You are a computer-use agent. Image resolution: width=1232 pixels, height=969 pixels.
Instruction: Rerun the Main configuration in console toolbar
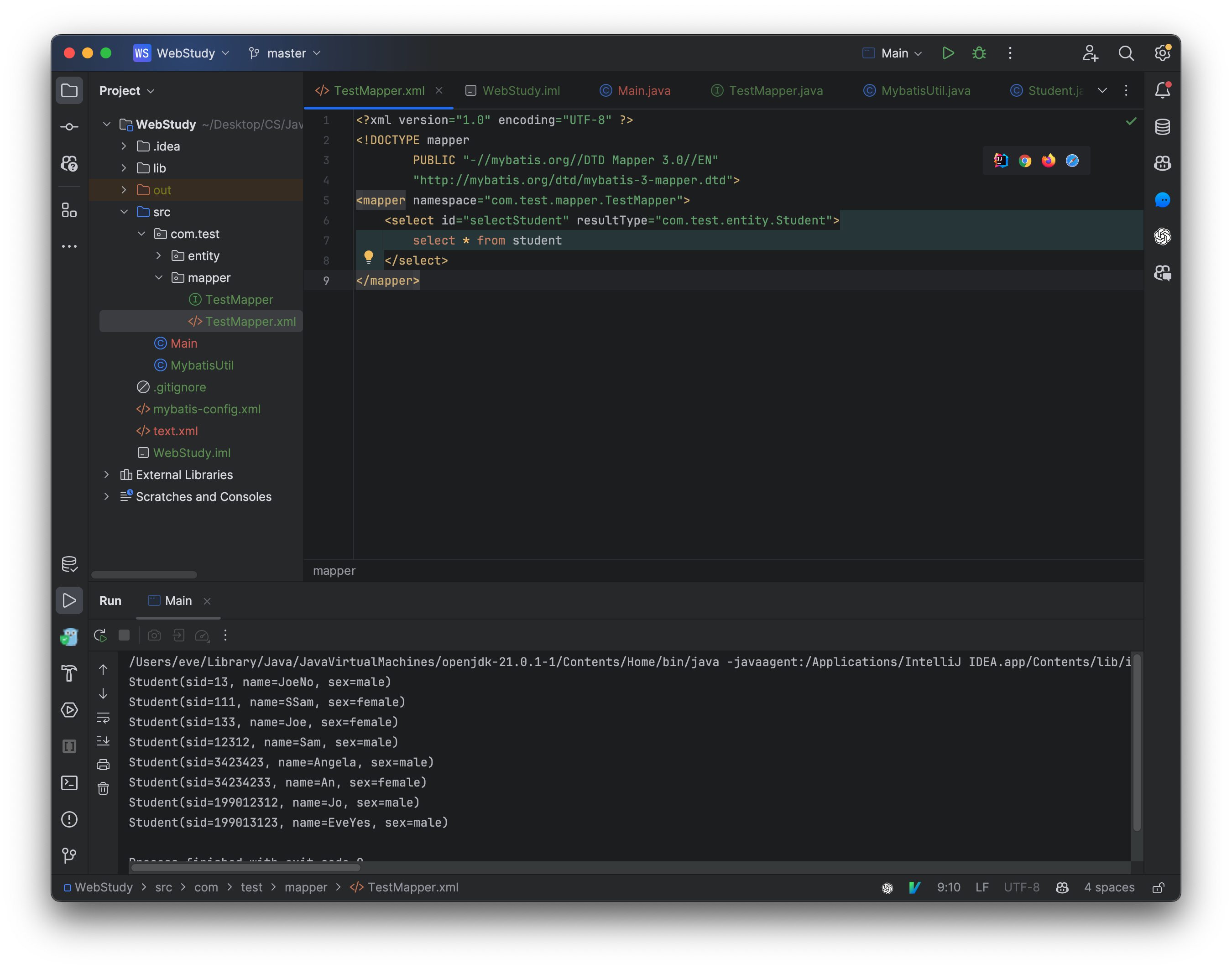tap(100, 636)
